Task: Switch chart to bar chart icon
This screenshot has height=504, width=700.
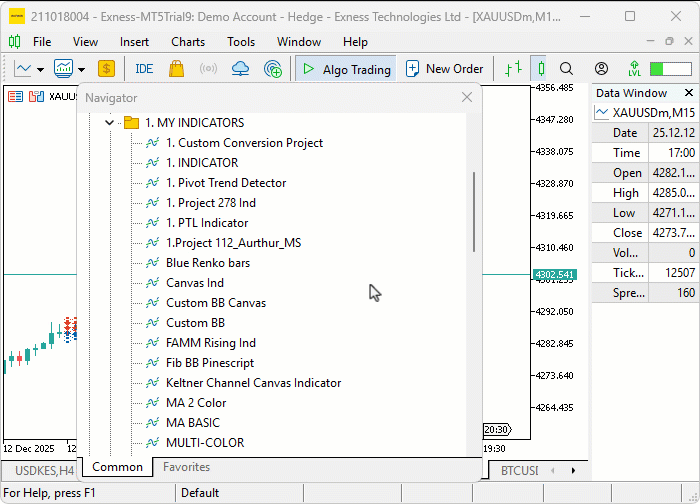Action: coord(513,69)
